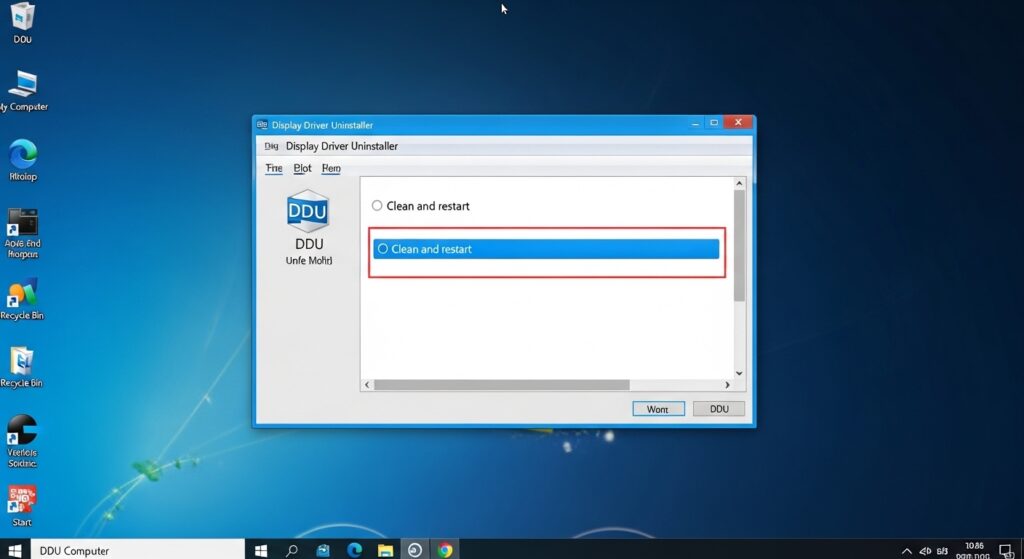Image resolution: width=1024 pixels, height=559 pixels.
Task: Click the highlighted circular taskbar app icon
Action: coord(415,551)
